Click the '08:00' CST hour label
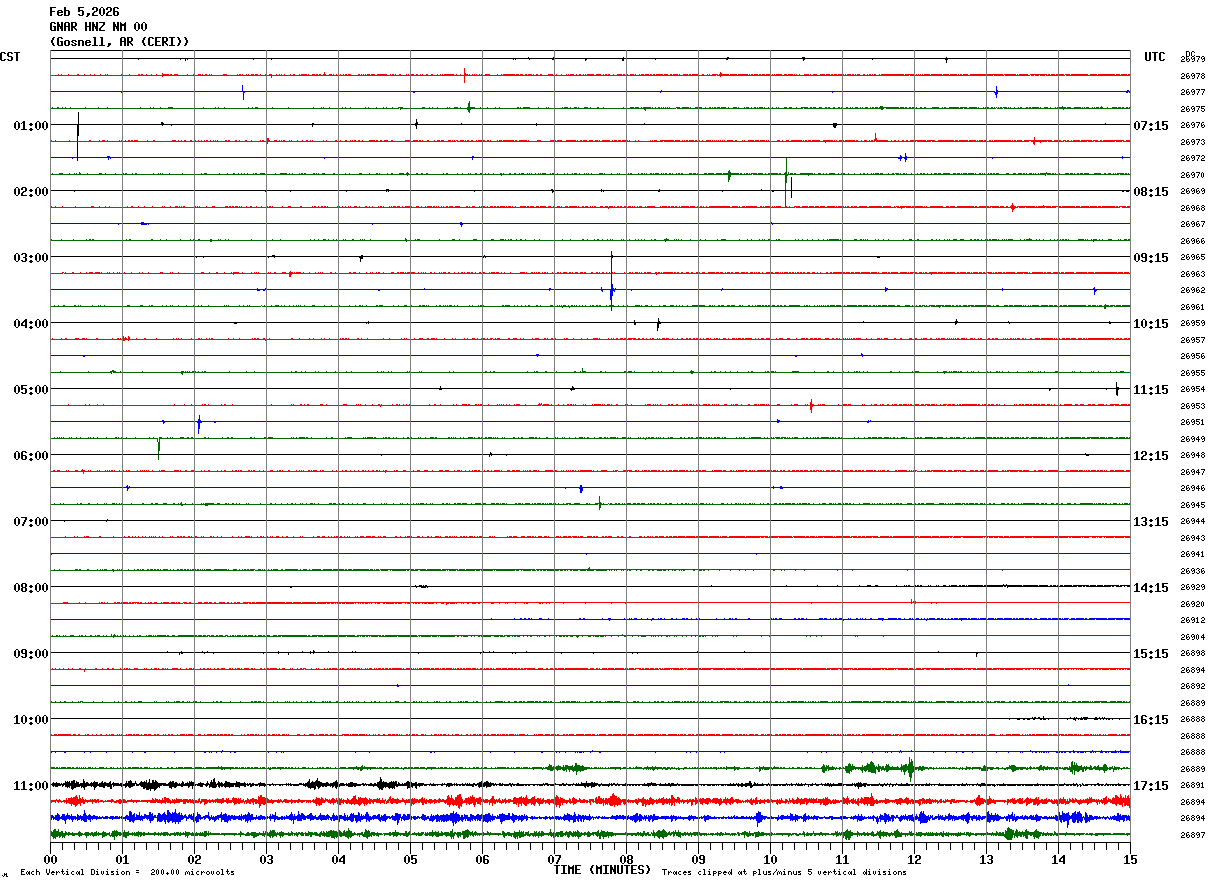The width and height of the screenshot is (1210, 886). click(x=31, y=588)
